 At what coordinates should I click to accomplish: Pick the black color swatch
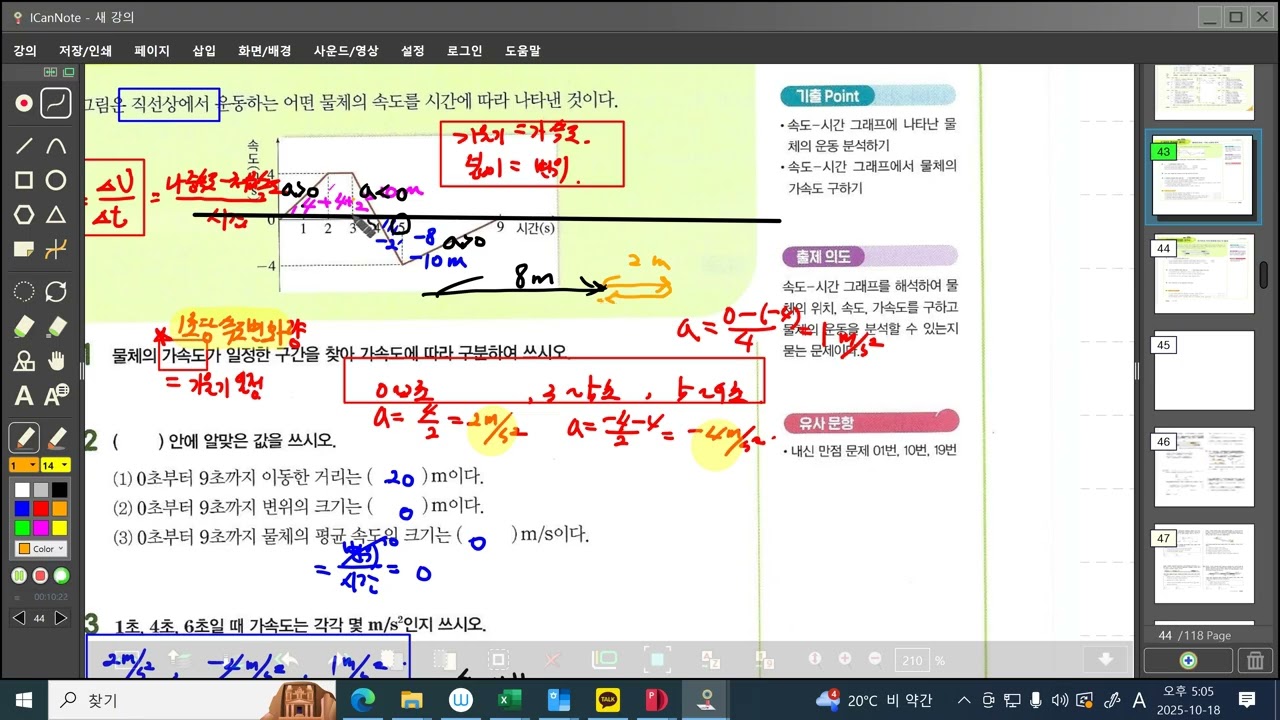pos(60,490)
